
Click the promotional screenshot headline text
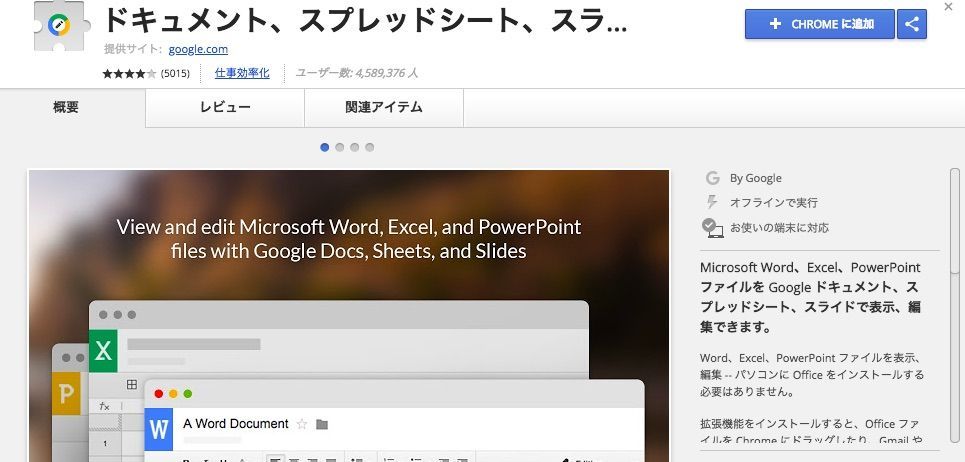coord(348,239)
